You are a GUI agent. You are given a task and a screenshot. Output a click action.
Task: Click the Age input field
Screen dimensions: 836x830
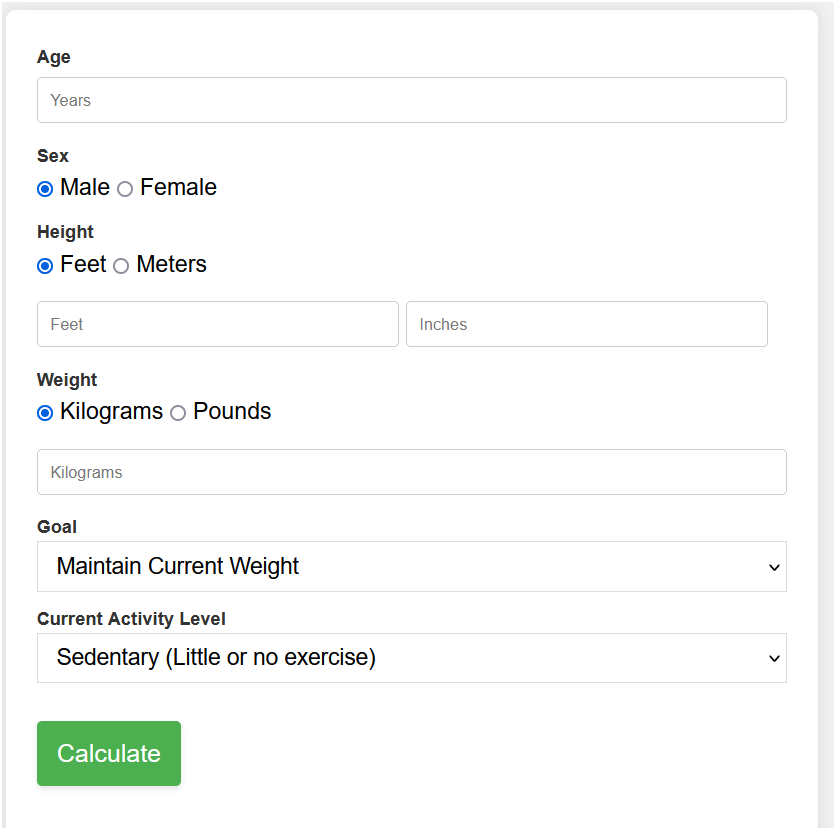pyautogui.click(x=411, y=100)
